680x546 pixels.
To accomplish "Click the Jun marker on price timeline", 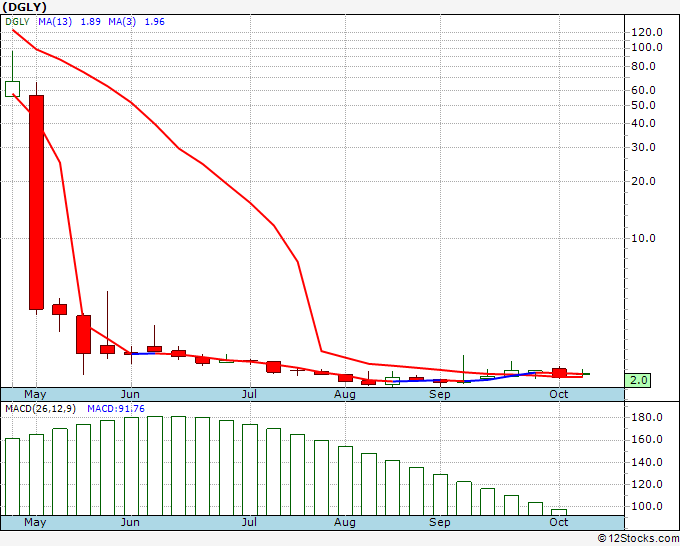I will coord(130,394).
